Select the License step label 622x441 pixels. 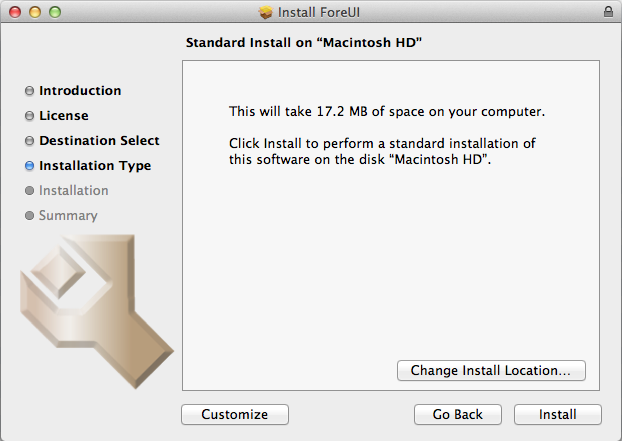click(64, 116)
